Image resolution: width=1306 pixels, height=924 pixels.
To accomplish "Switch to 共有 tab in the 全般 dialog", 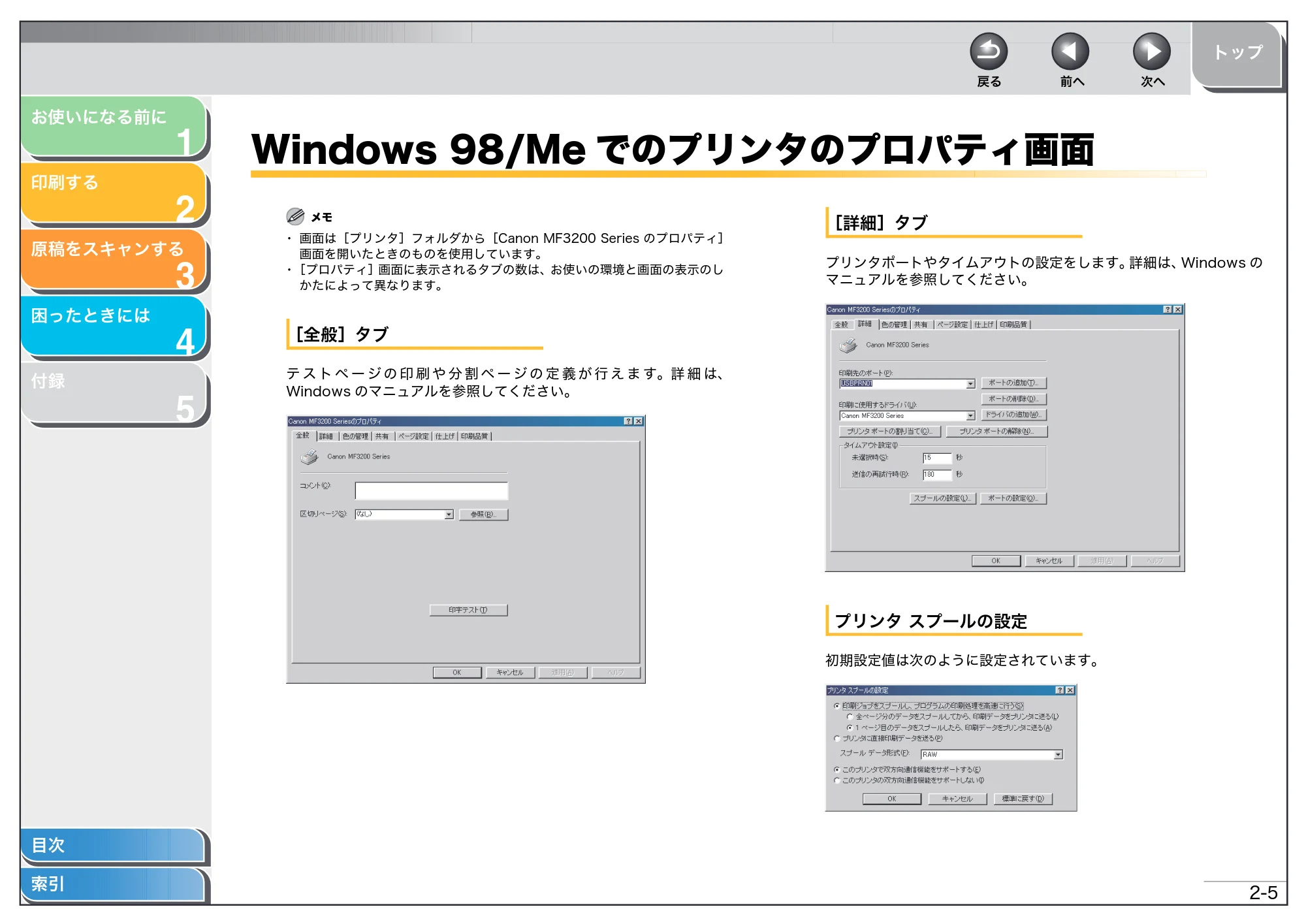I will [383, 436].
